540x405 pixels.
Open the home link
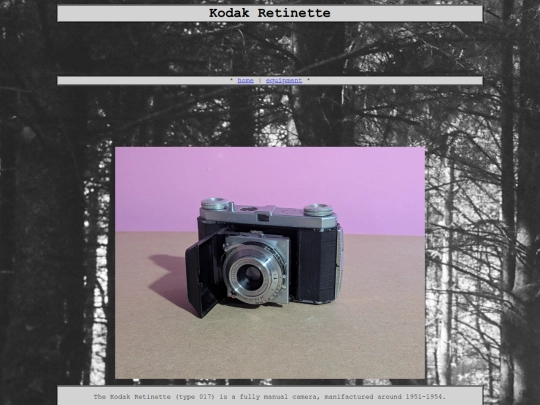click(246, 80)
